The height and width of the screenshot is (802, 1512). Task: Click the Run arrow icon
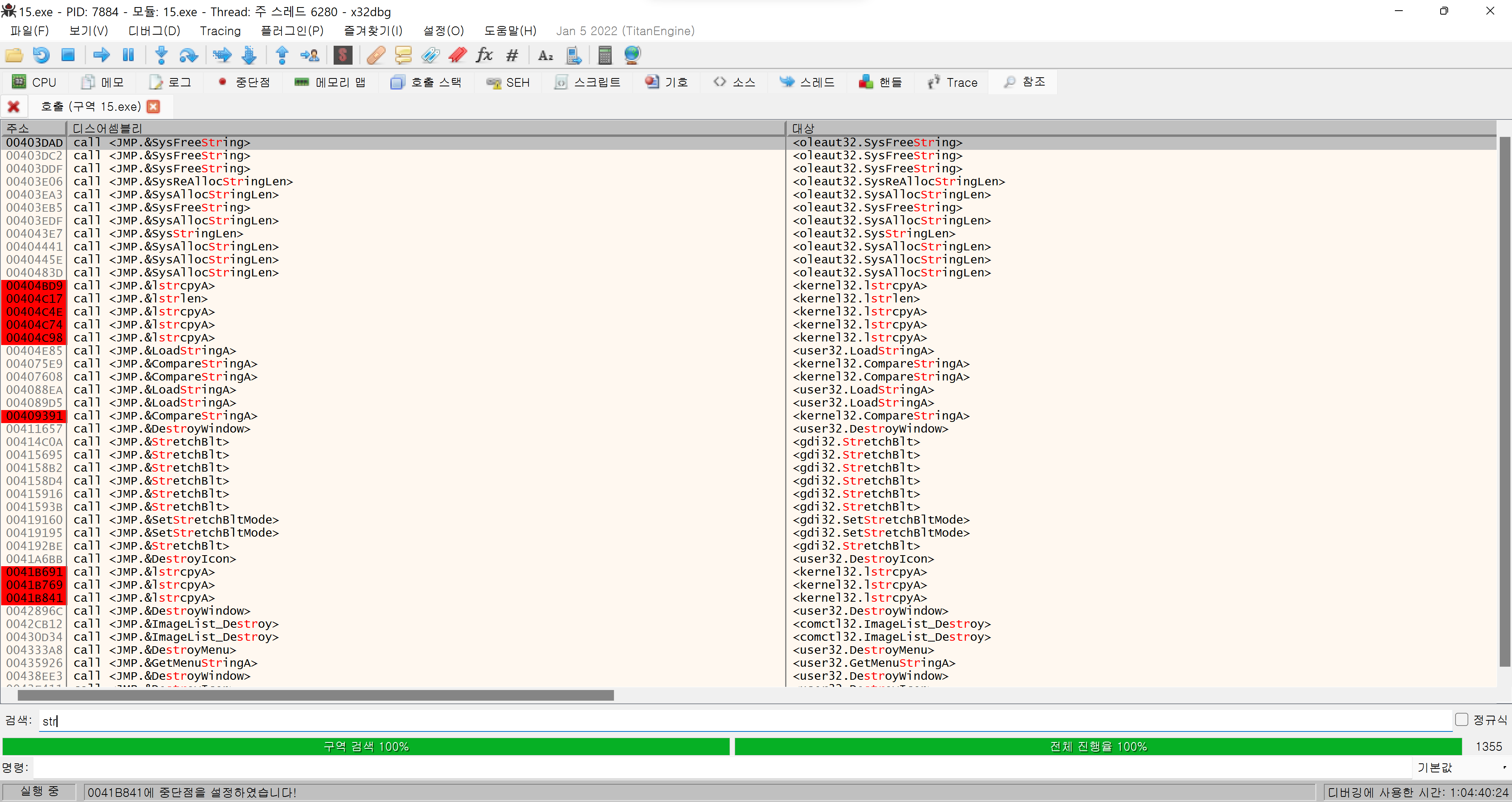(x=101, y=55)
